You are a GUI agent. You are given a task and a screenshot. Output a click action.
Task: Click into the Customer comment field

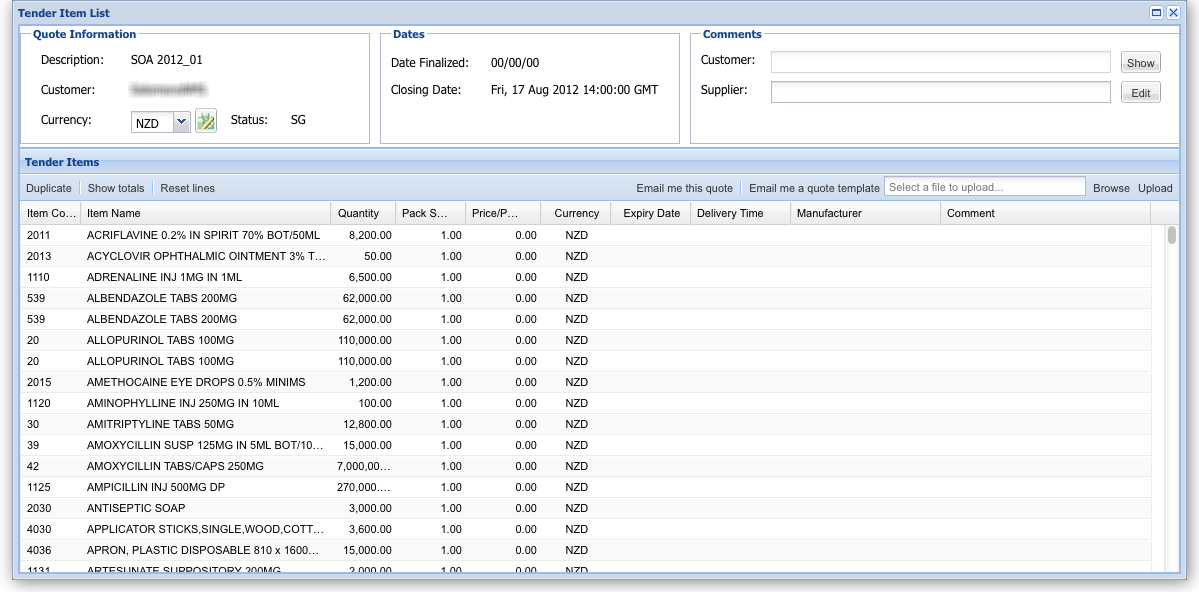pos(941,62)
